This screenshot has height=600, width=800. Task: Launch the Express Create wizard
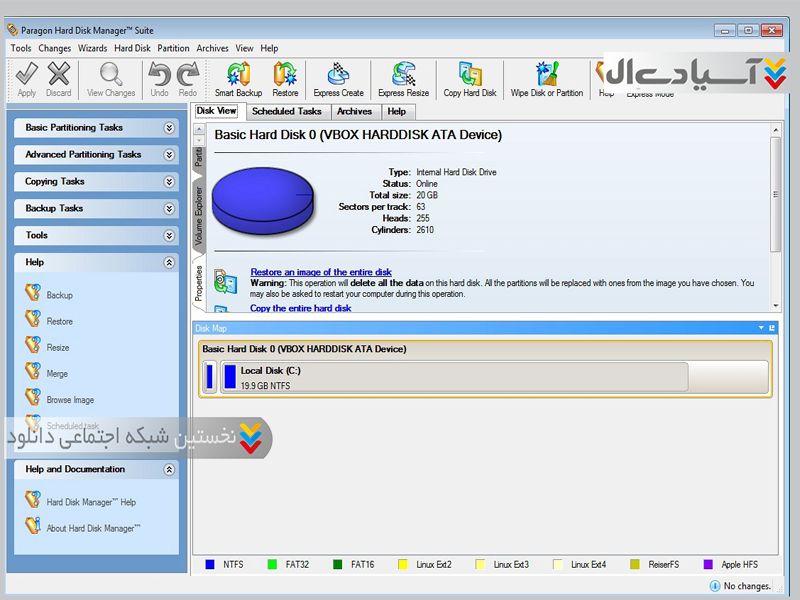click(x=338, y=77)
